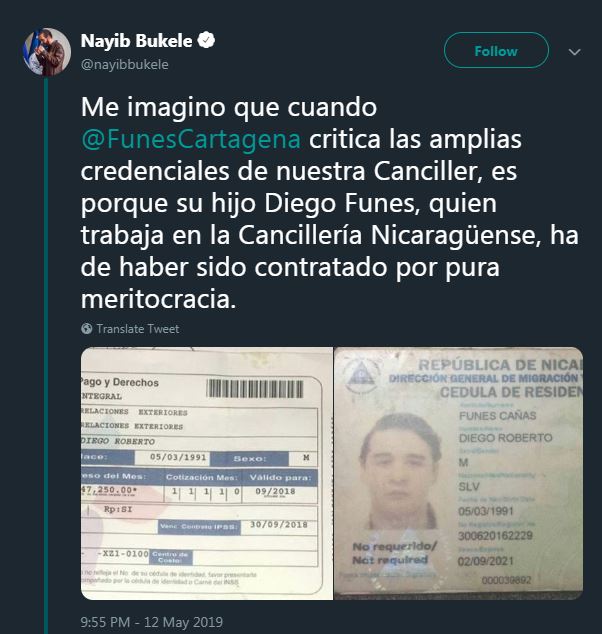The width and height of the screenshot is (602, 634).
Task: Click the 30/09/2018 date on the receipt
Action: click(279, 525)
